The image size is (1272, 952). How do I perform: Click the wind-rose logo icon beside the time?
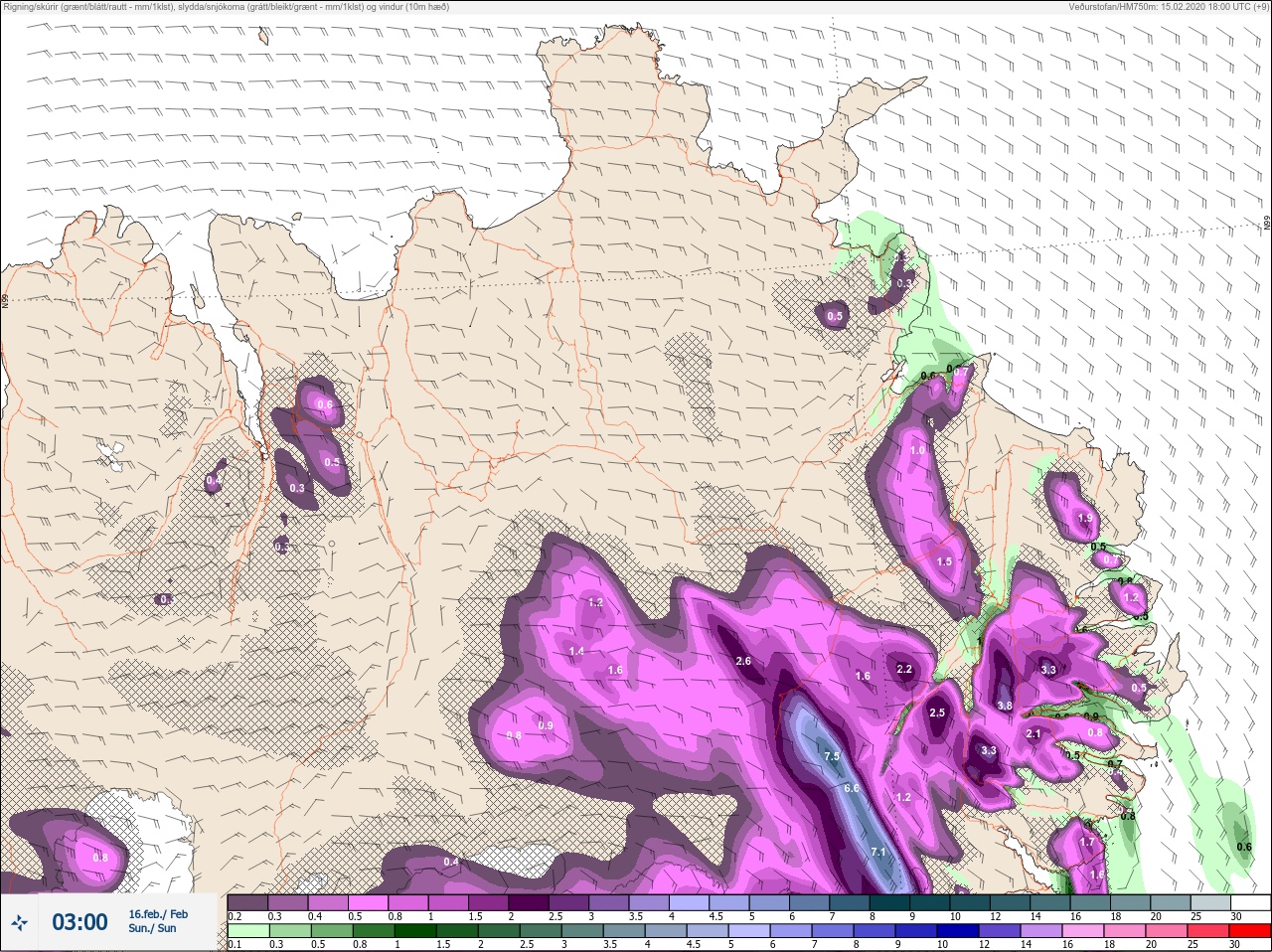coord(19,923)
